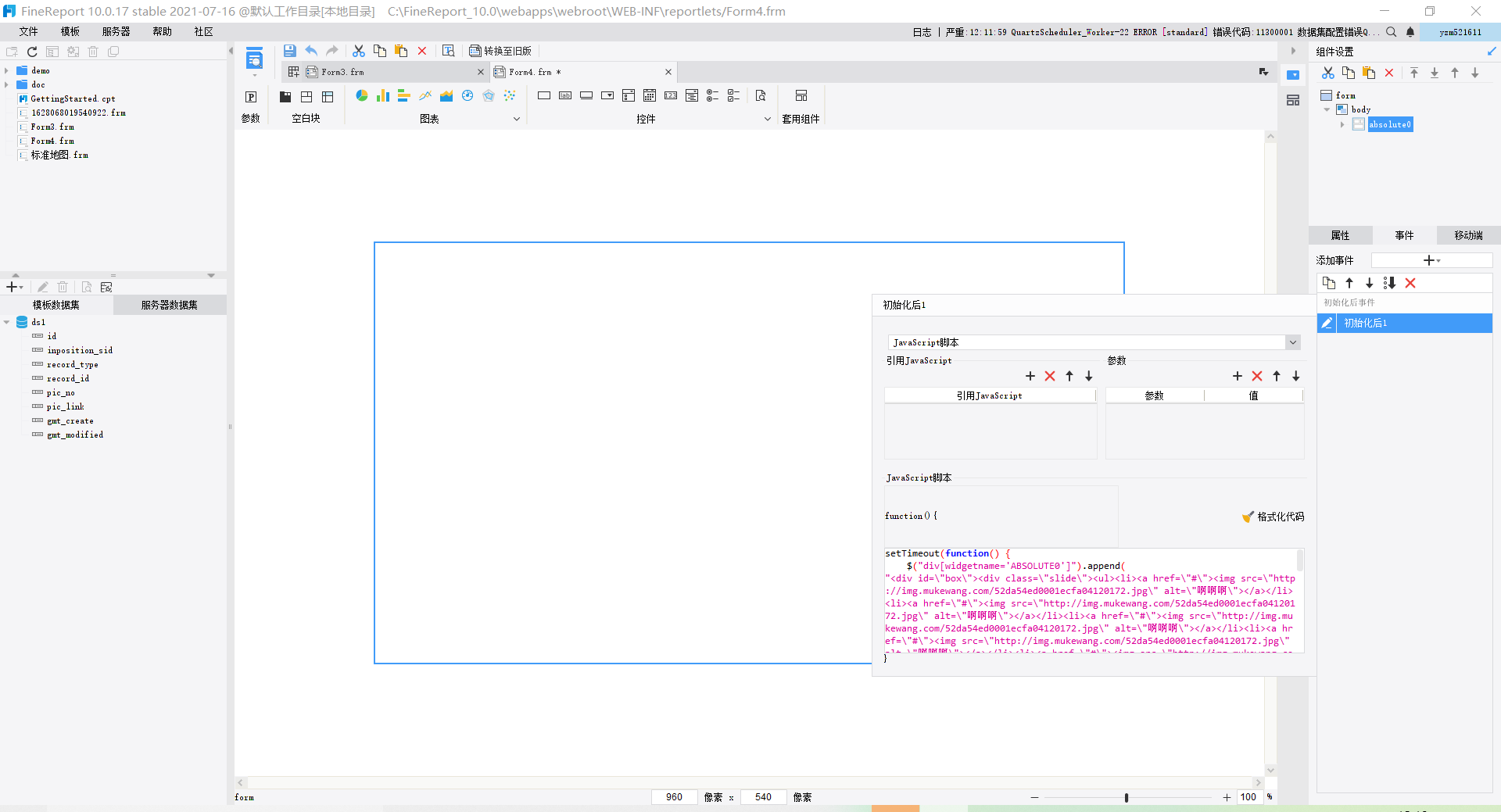
Task: Add a parameter row with plus
Action: pyautogui.click(x=1238, y=376)
